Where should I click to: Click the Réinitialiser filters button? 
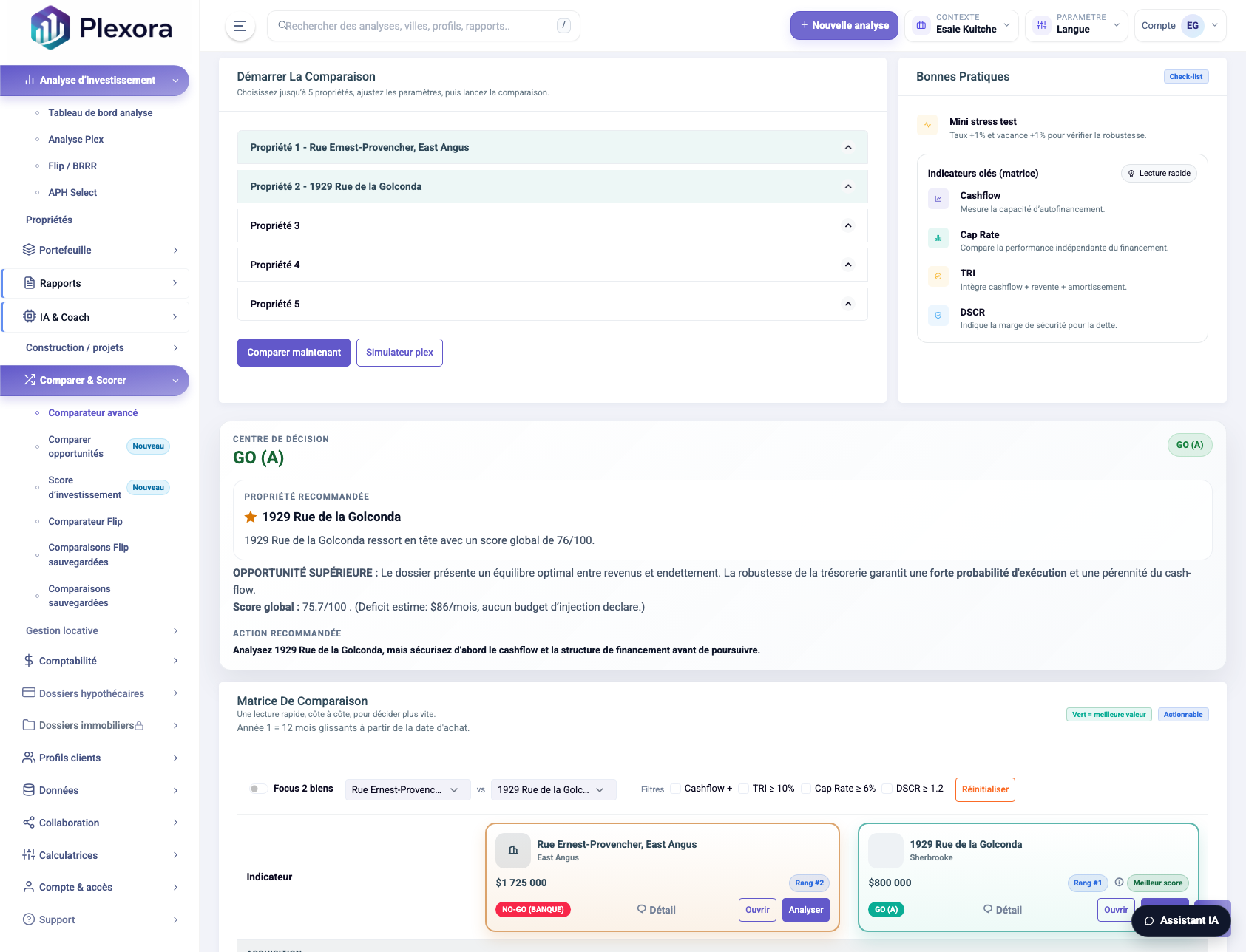coord(984,789)
